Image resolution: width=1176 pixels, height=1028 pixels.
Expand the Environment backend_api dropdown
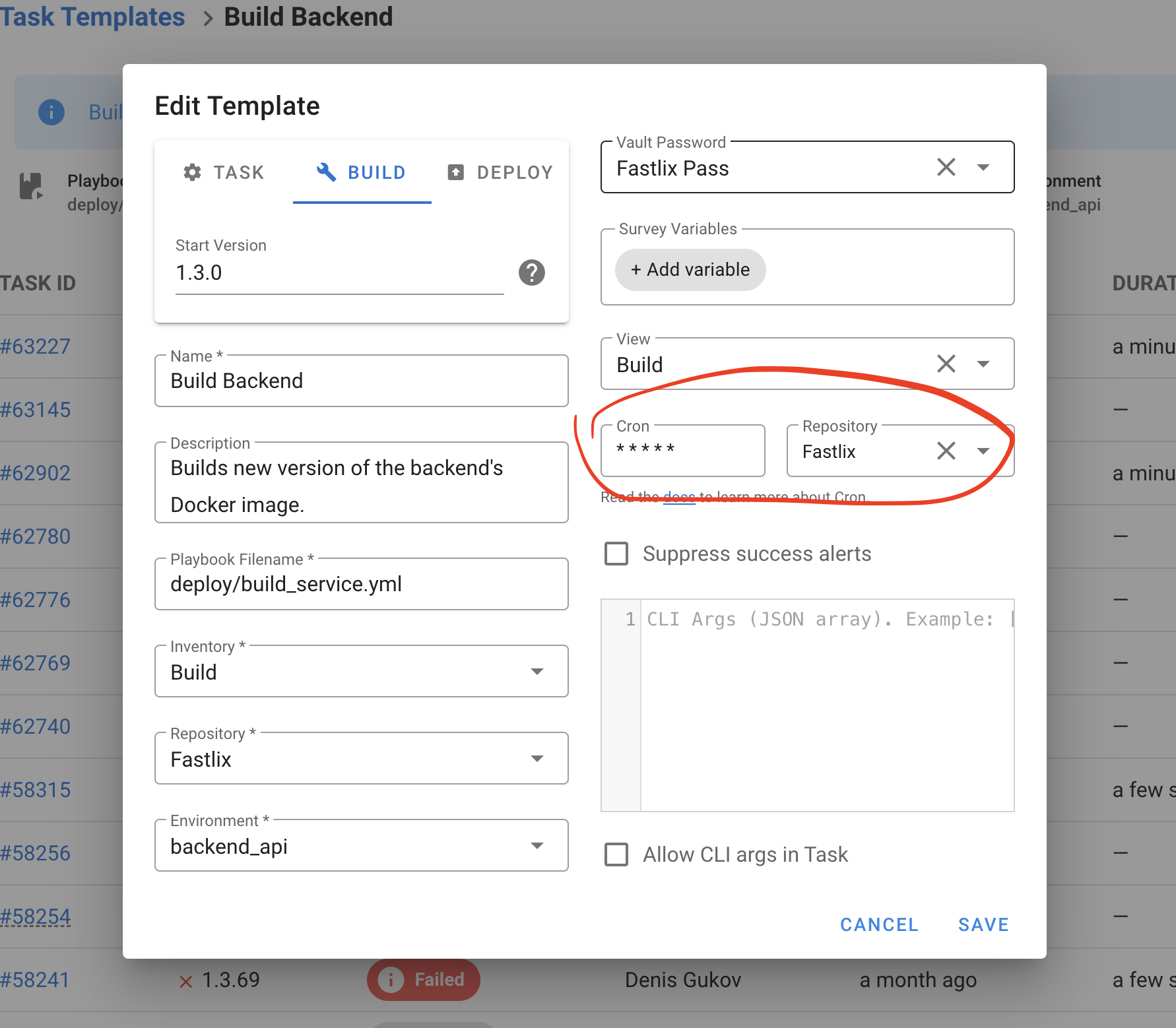point(537,846)
